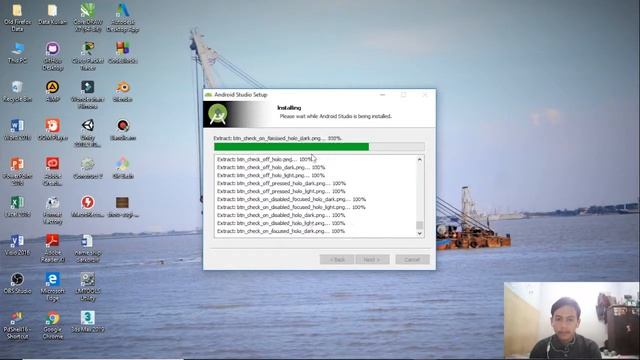This screenshot has width=640, height=360.
Task: Open the Data Kuliah folder
Action: tap(52, 14)
